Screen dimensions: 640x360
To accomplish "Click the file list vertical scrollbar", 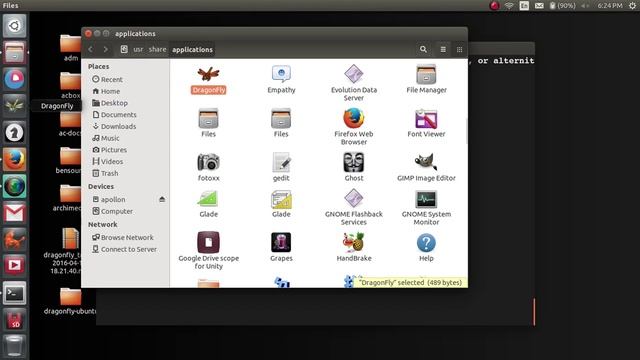I will [x=467, y=131].
